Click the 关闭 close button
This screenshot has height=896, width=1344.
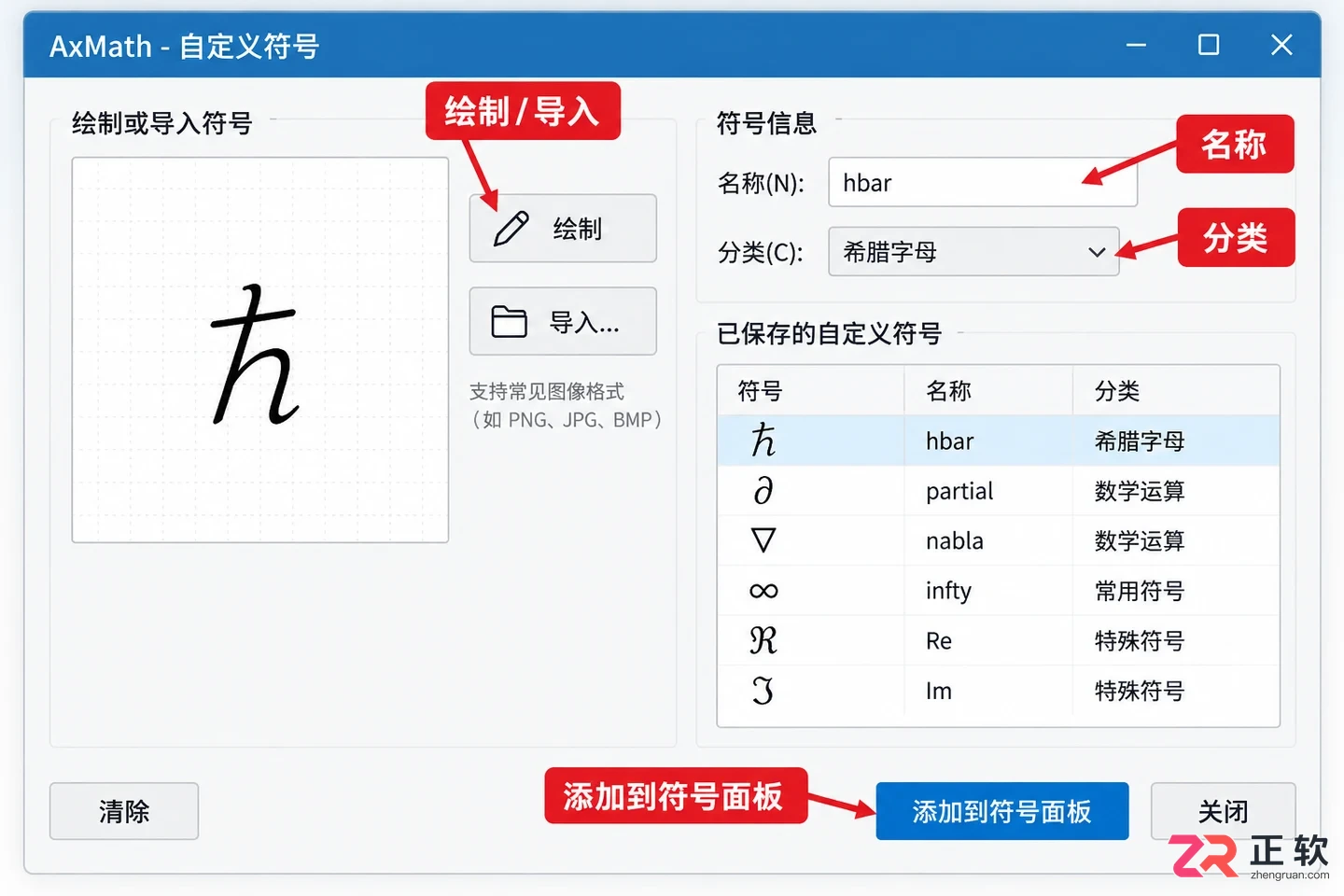pyautogui.click(x=1223, y=811)
